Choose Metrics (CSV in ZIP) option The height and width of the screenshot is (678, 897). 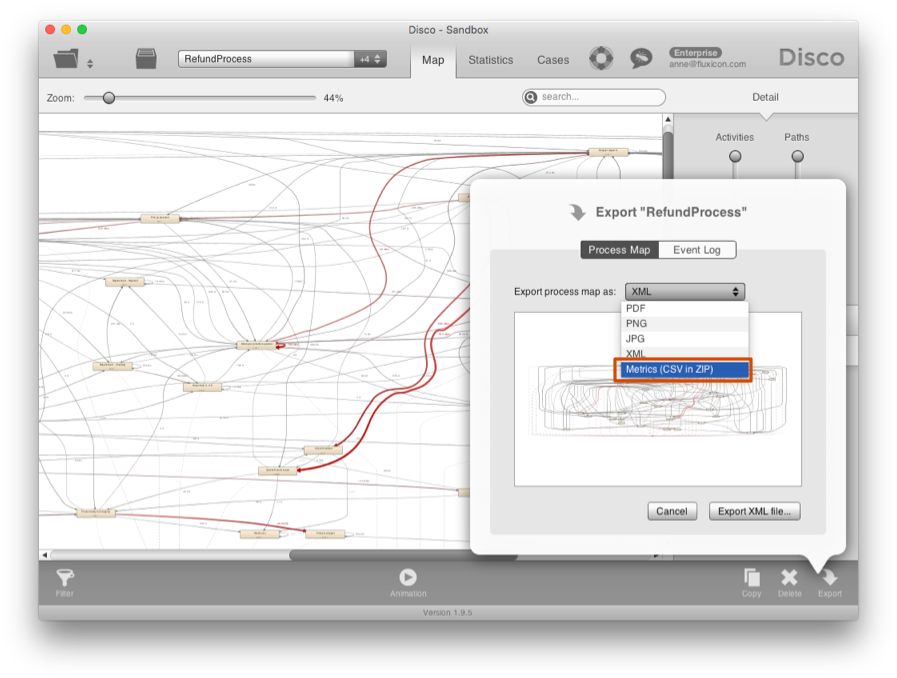click(x=685, y=370)
